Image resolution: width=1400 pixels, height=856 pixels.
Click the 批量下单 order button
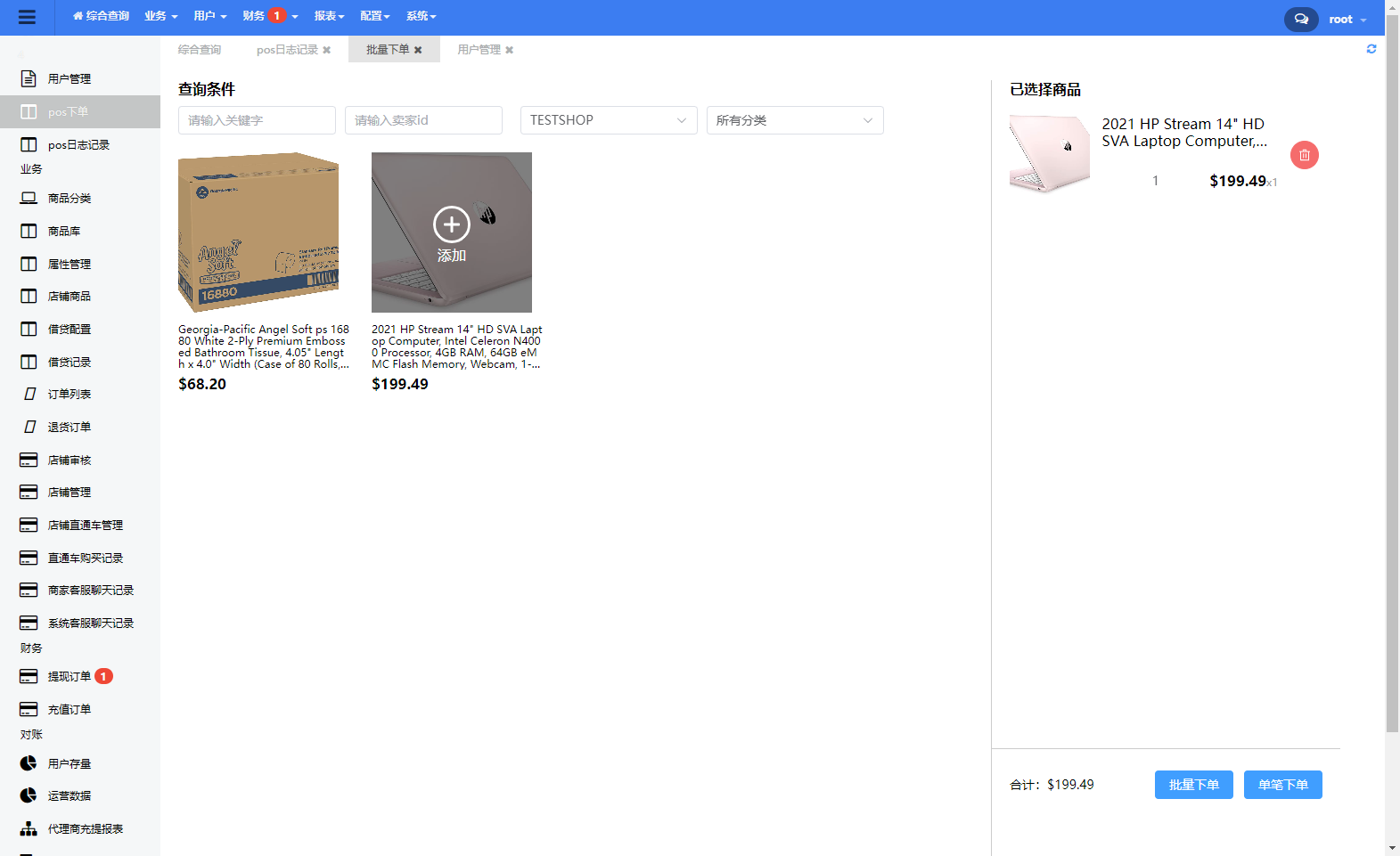(x=1194, y=785)
